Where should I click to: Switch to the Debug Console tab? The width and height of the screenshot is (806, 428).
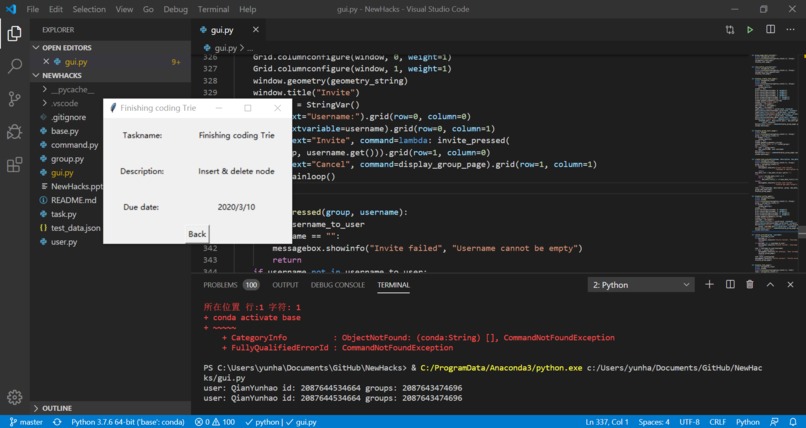[x=338, y=285]
